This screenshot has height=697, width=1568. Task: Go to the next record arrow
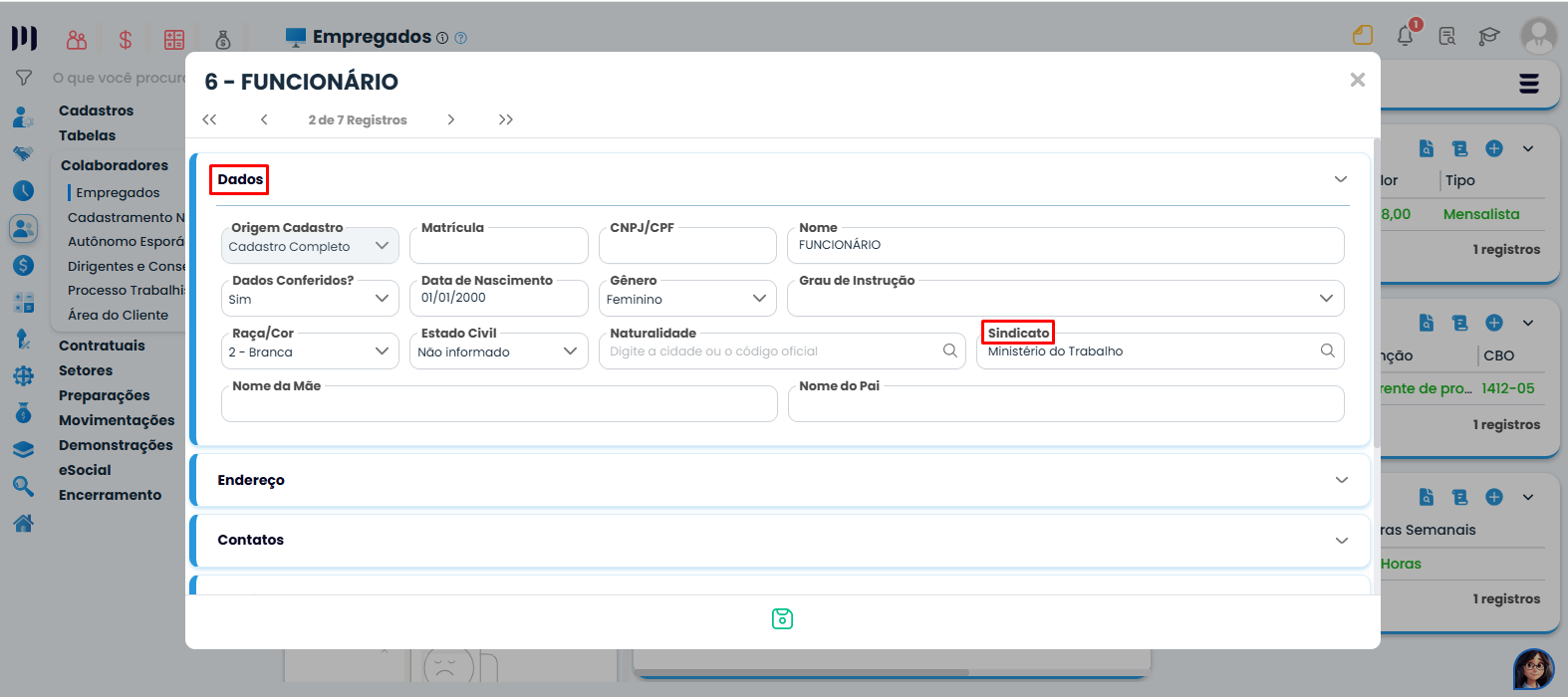pos(451,119)
